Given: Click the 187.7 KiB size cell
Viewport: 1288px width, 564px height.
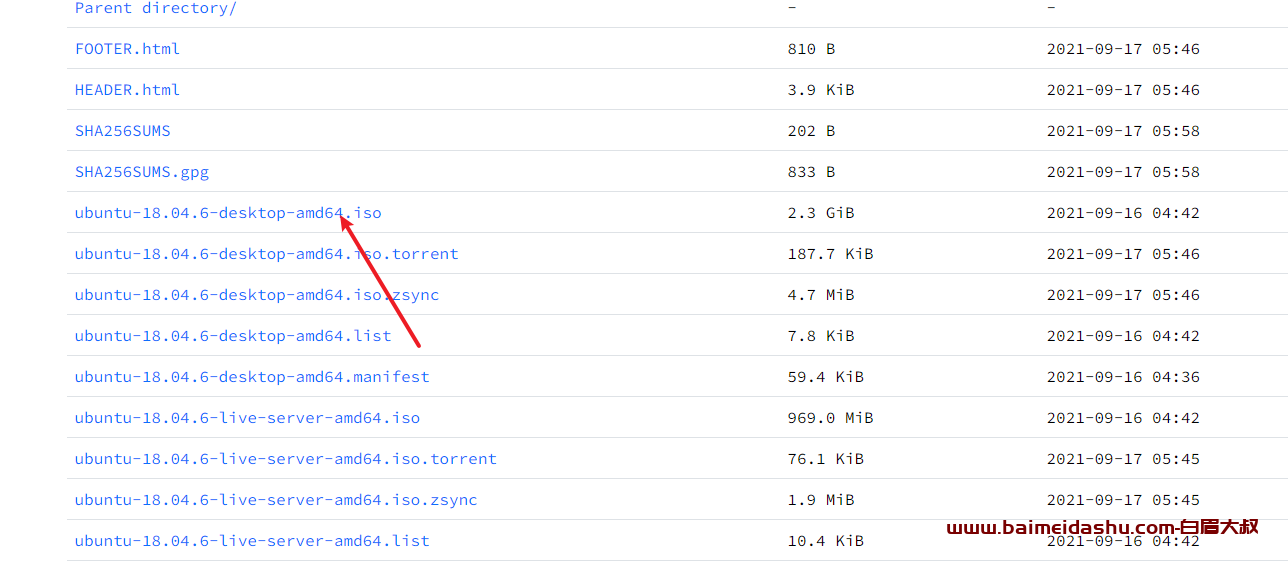Looking at the screenshot, I should 830,254.
